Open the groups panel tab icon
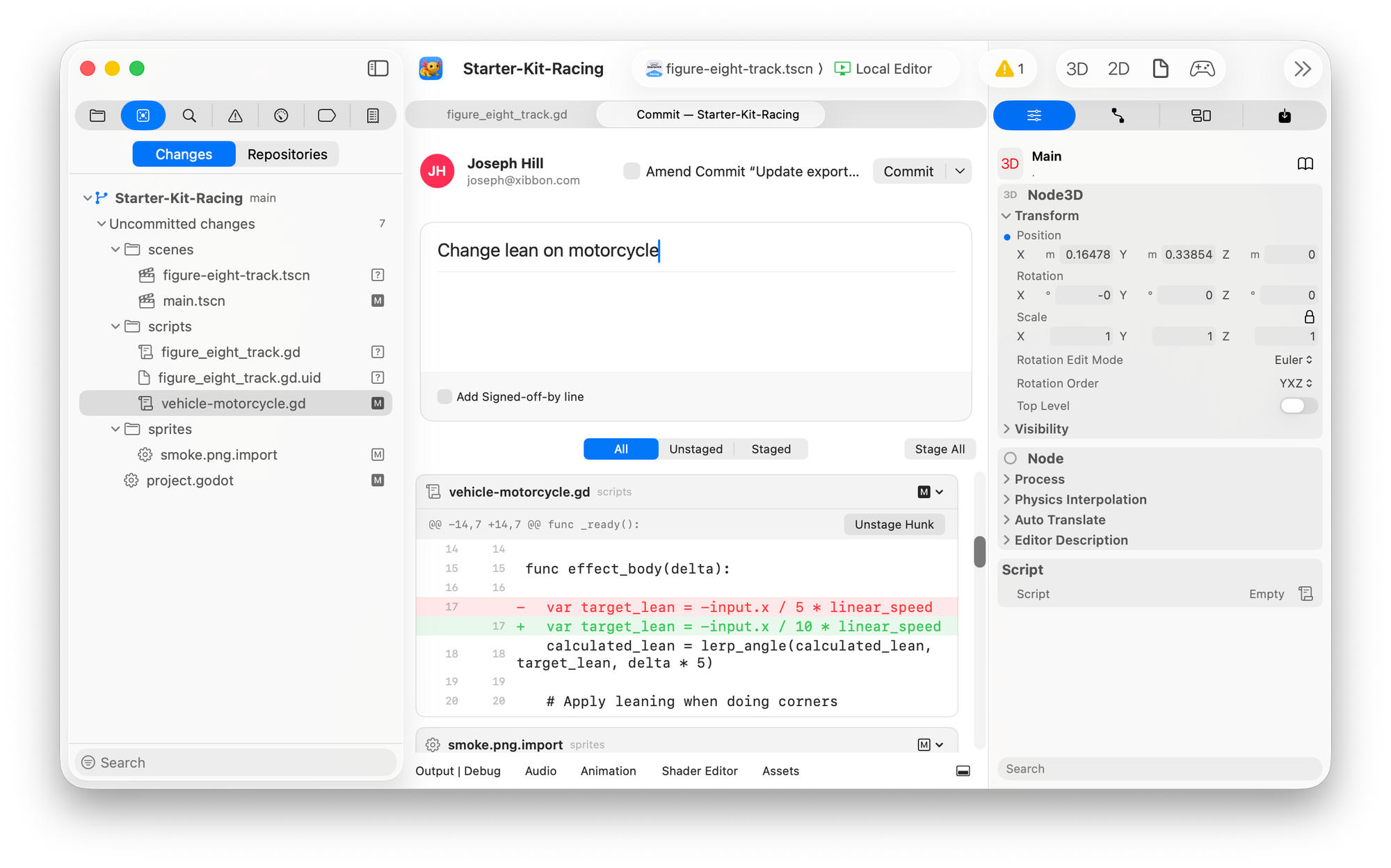1391x868 pixels. (x=1201, y=115)
